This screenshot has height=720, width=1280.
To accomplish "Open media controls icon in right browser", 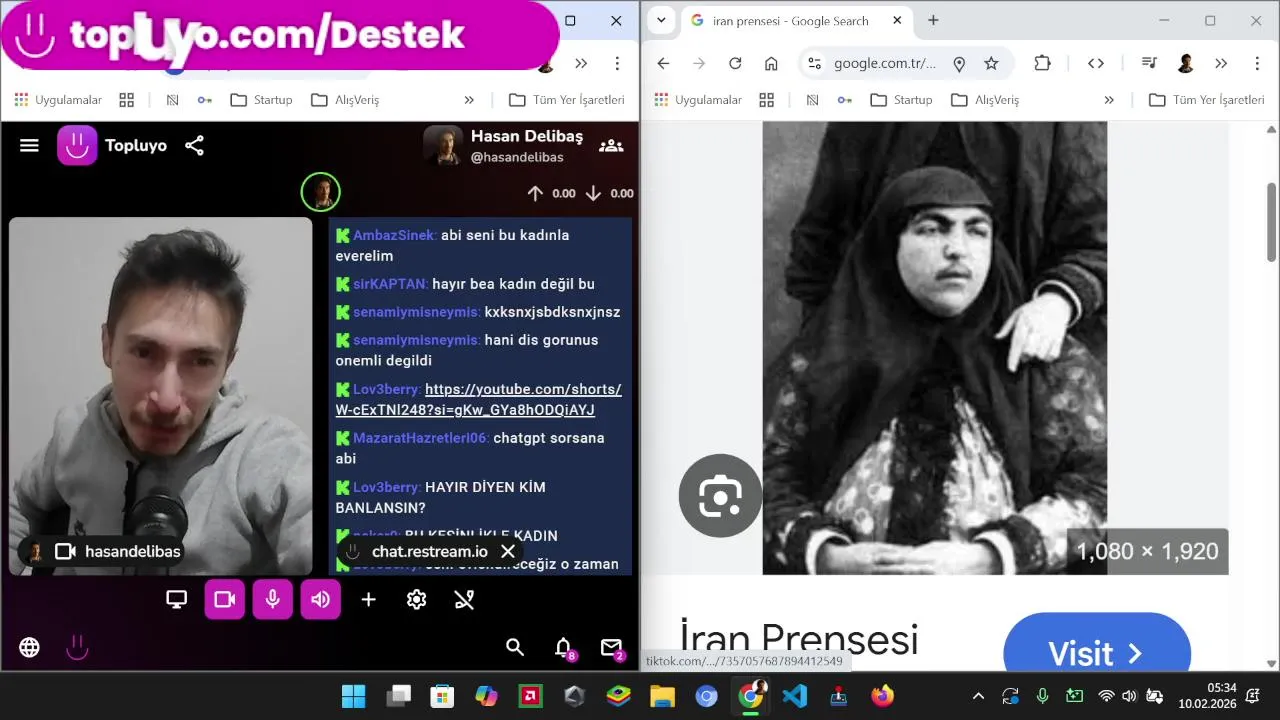I will click(x=1149, y=63).
